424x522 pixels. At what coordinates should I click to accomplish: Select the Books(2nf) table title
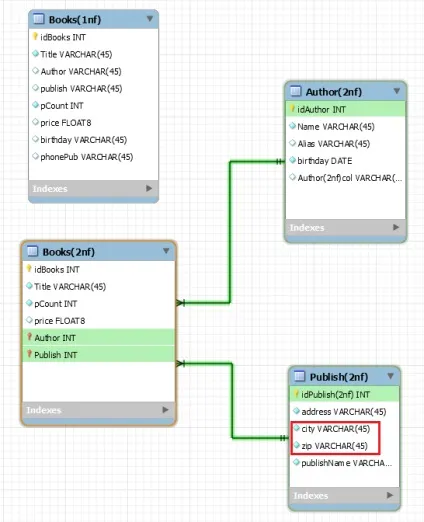[x=68, y=252]
